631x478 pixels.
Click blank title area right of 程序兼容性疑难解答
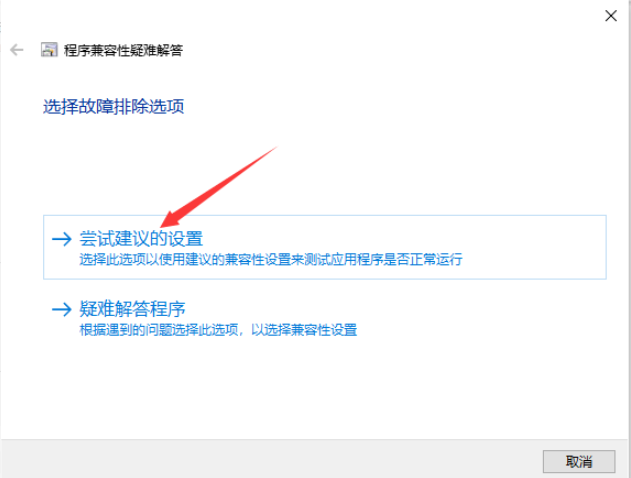(x=382, y=50)
